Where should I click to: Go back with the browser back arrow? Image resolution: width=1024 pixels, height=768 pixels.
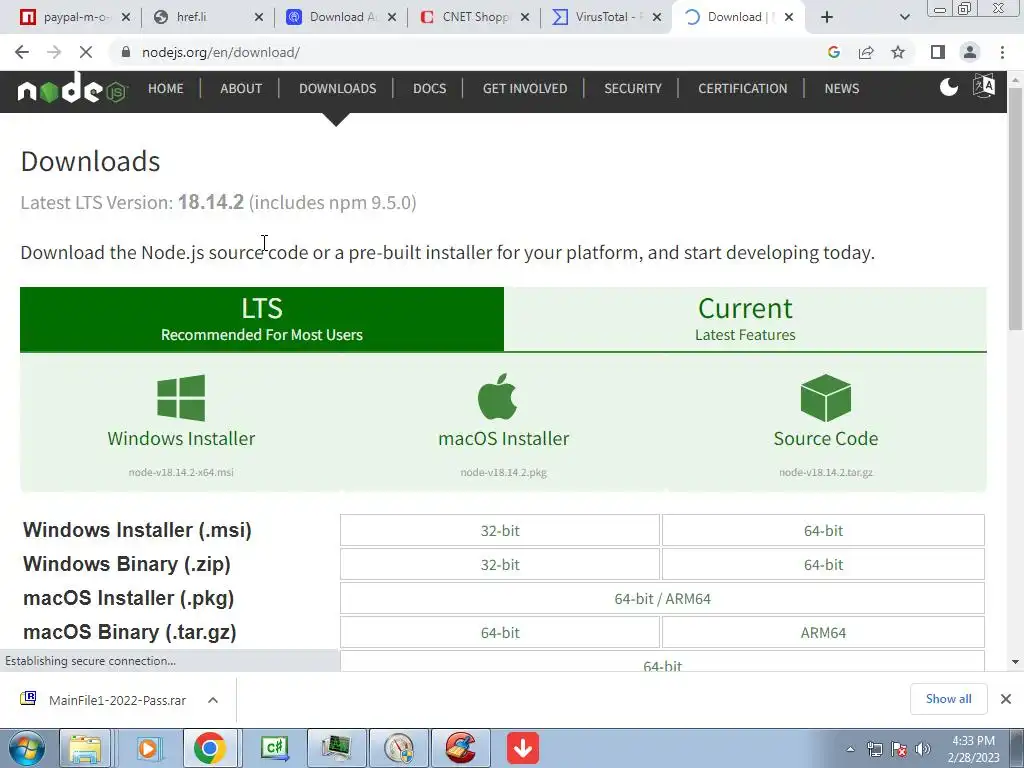(x=22, y=52)
